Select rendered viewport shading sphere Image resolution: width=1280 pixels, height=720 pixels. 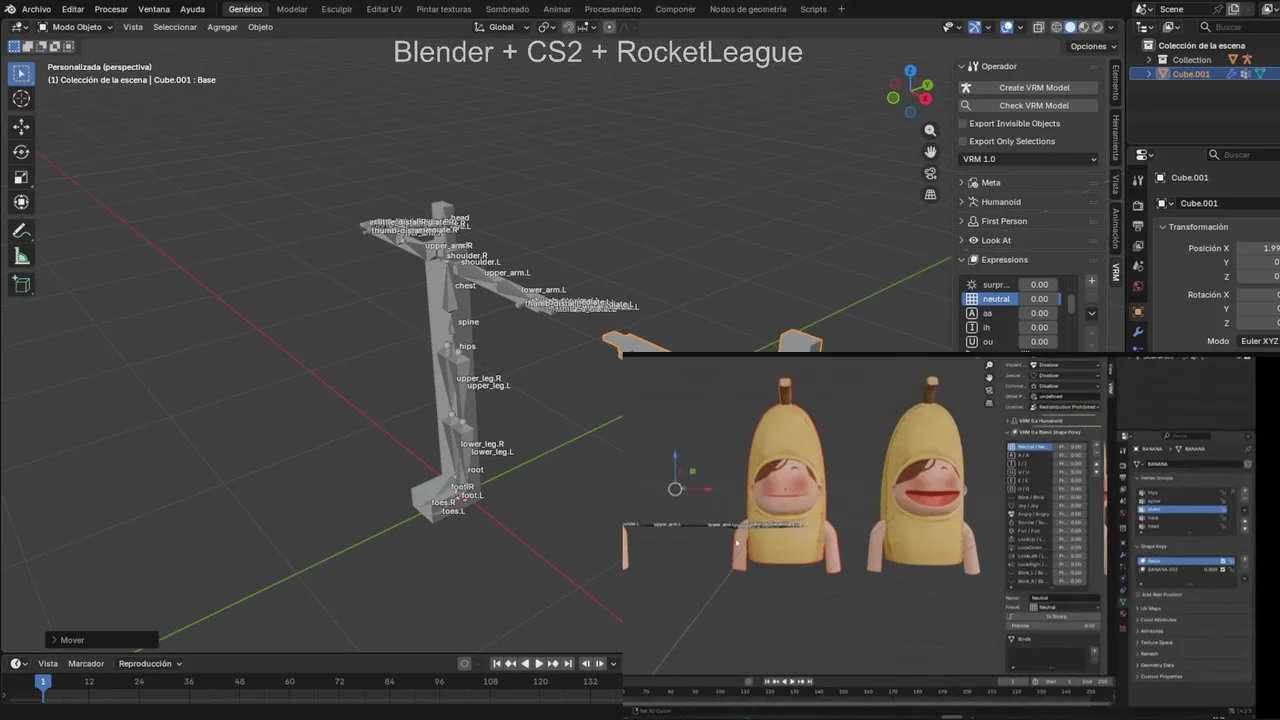1098,27
